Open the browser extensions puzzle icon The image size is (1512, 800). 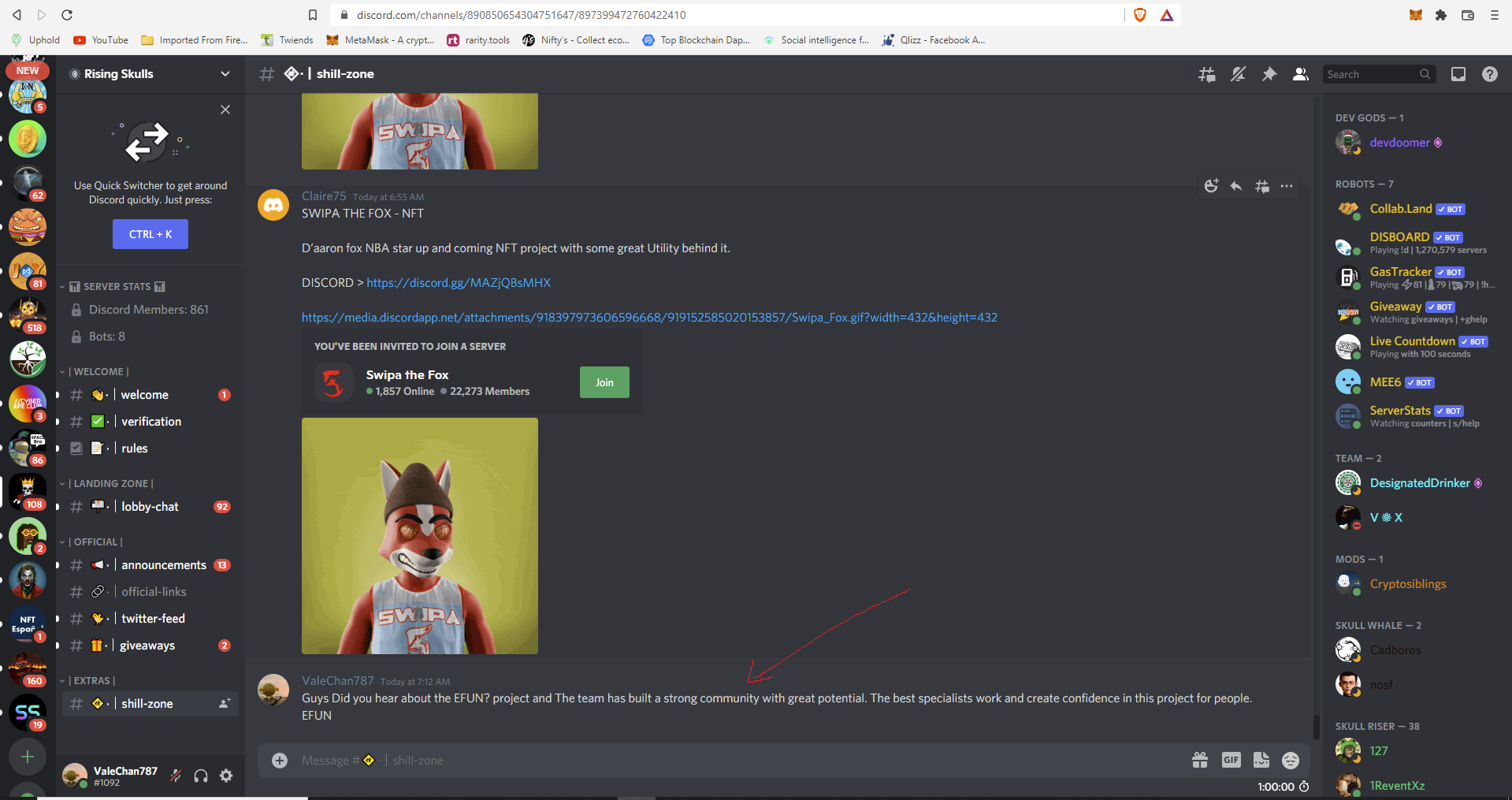[x=1441, y=15]
